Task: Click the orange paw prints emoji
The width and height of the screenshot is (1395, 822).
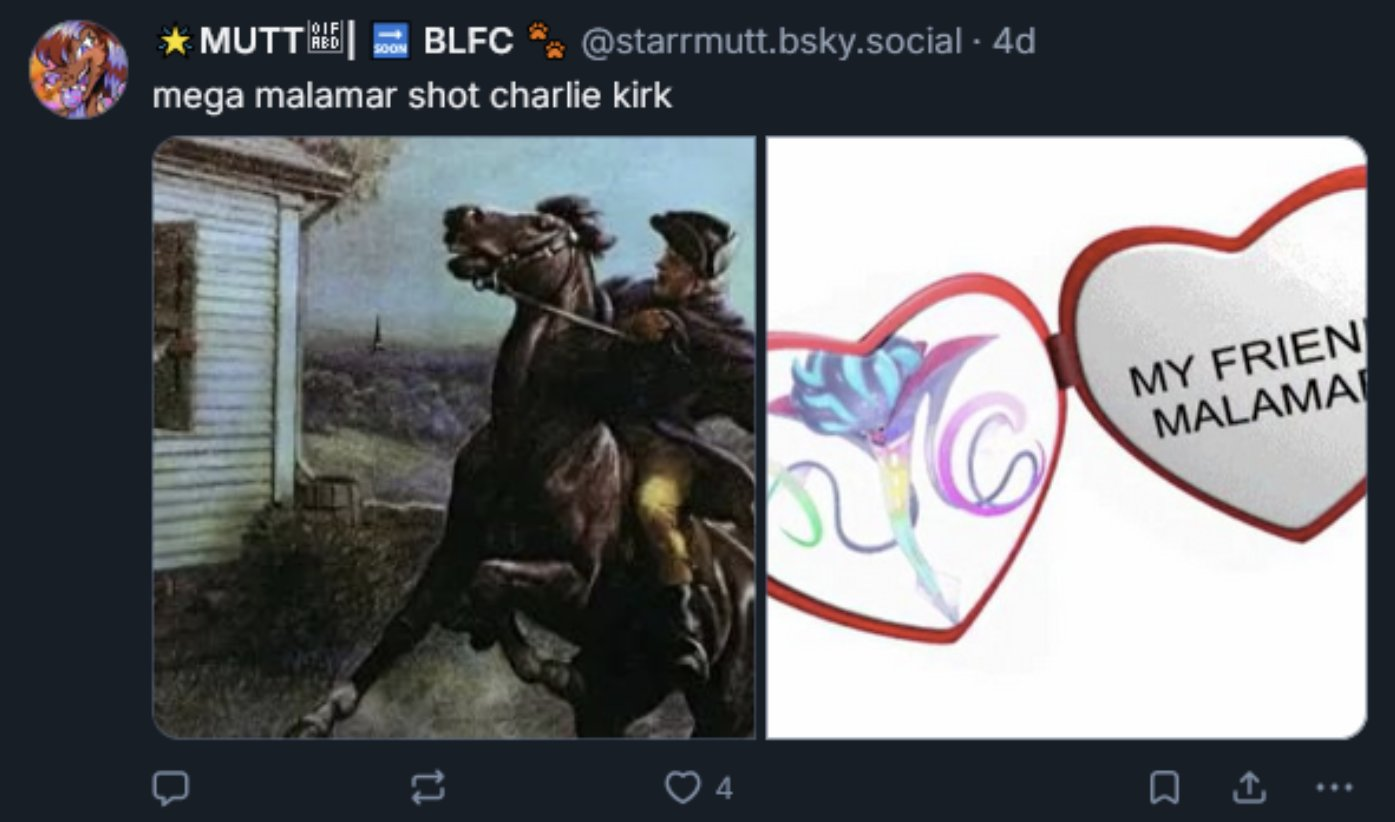Action: [546, 41]
